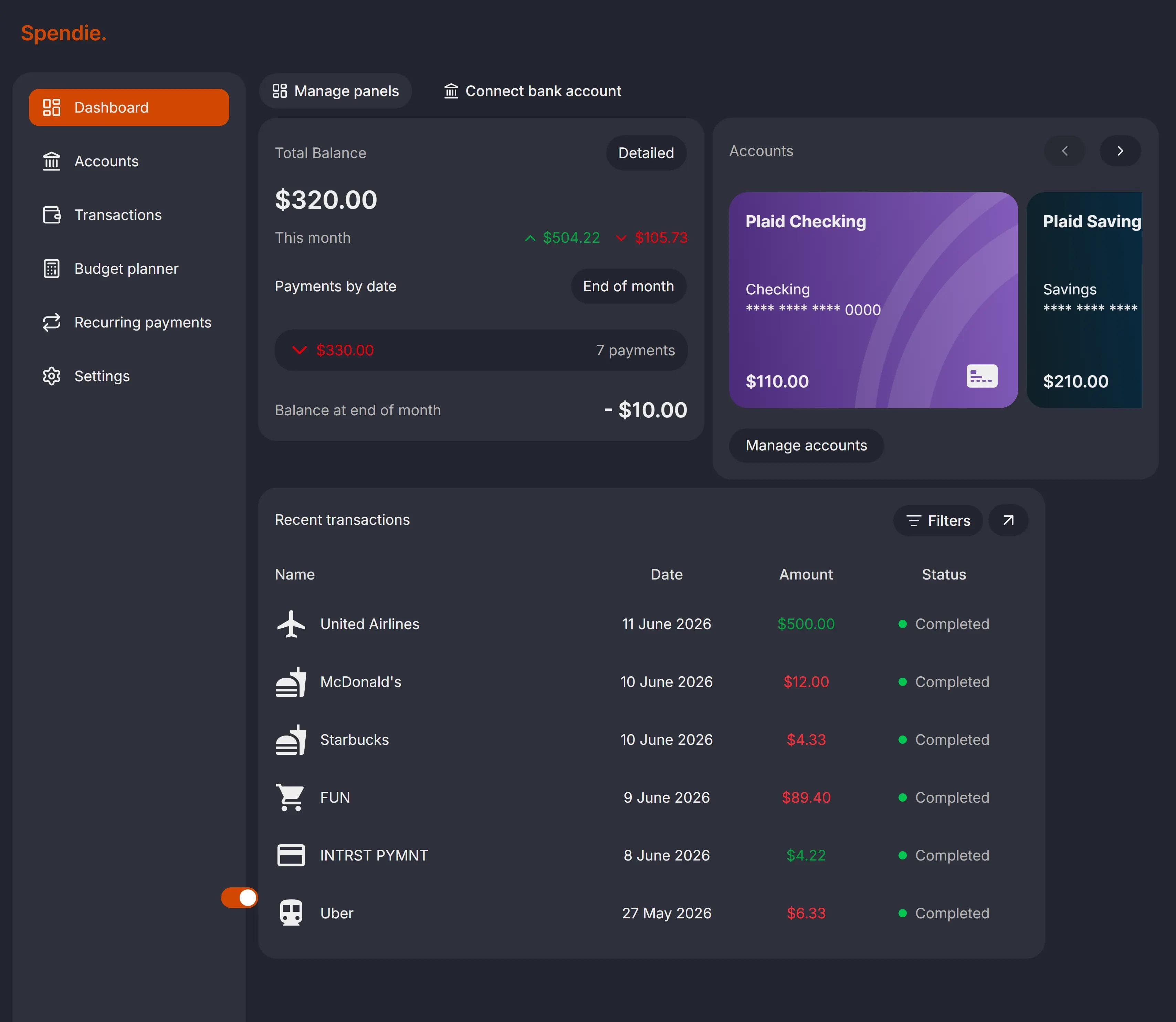Click the repeat arrows icon for Recurring payments
The height and width of the screenshot is (1022, 1176).
(52, 322)
